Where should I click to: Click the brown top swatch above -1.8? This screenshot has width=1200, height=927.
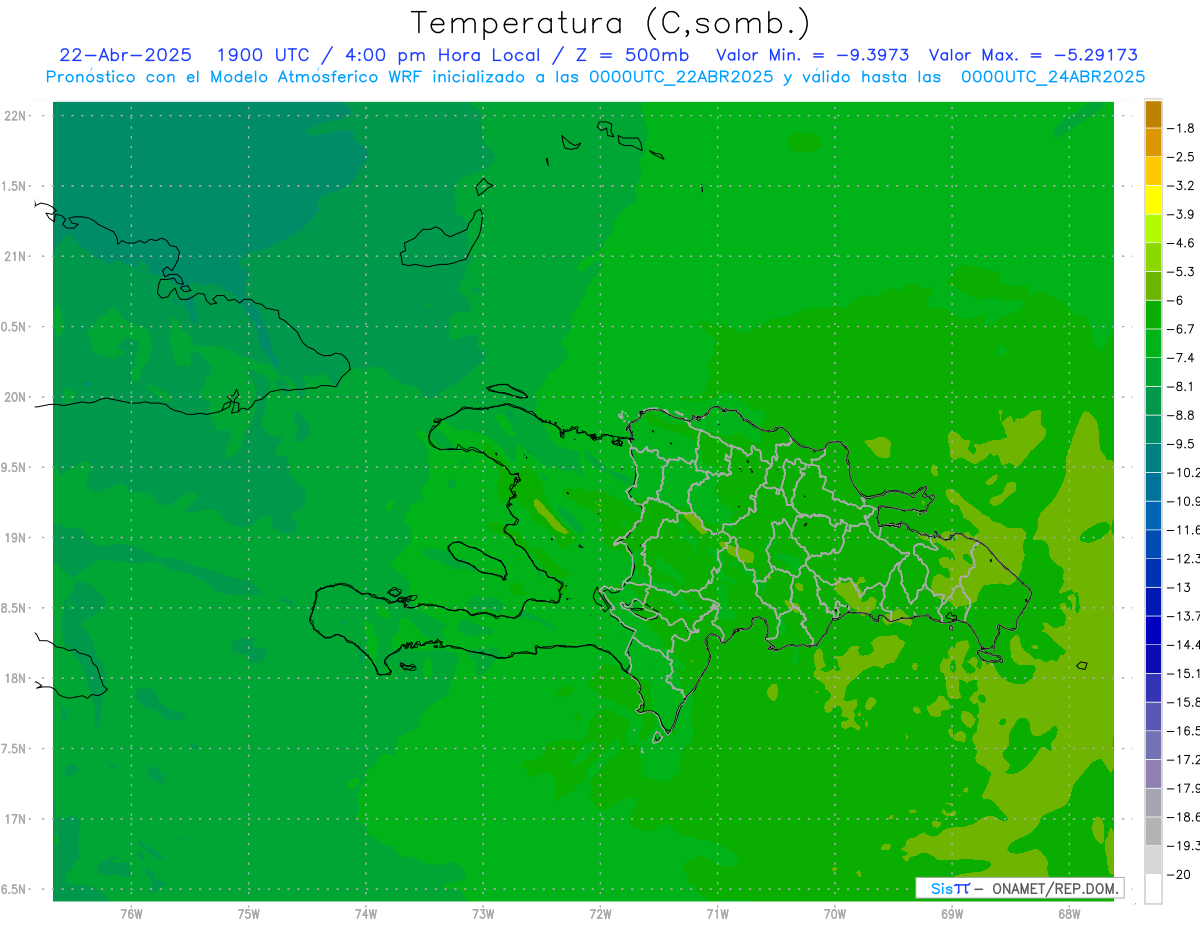point(1153,114)
